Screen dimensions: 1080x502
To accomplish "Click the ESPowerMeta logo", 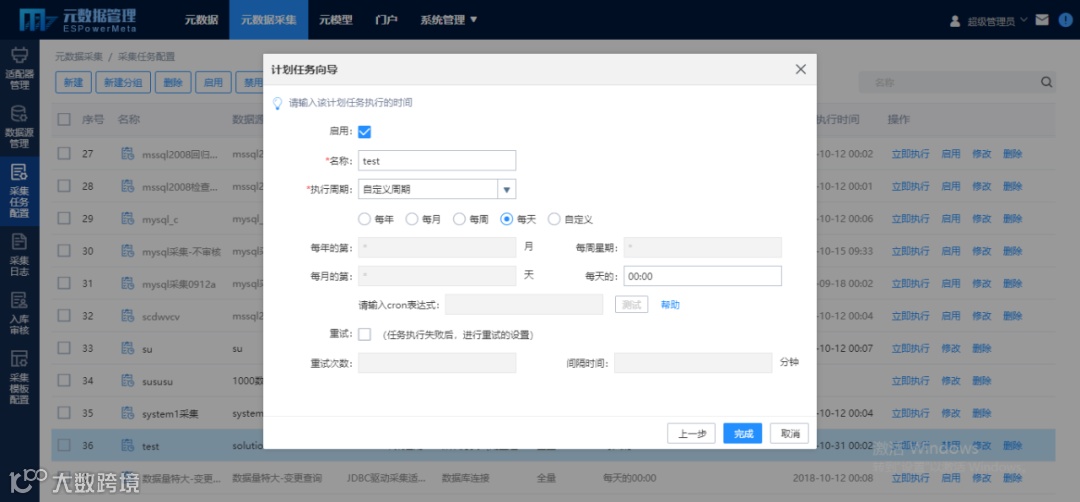I will click(78, 20).
